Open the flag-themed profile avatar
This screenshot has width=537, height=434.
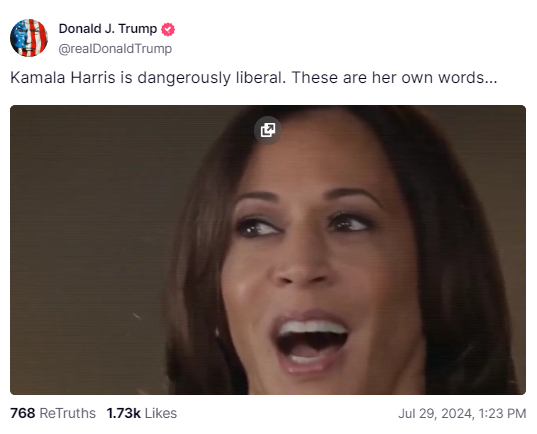click(29, 38)
